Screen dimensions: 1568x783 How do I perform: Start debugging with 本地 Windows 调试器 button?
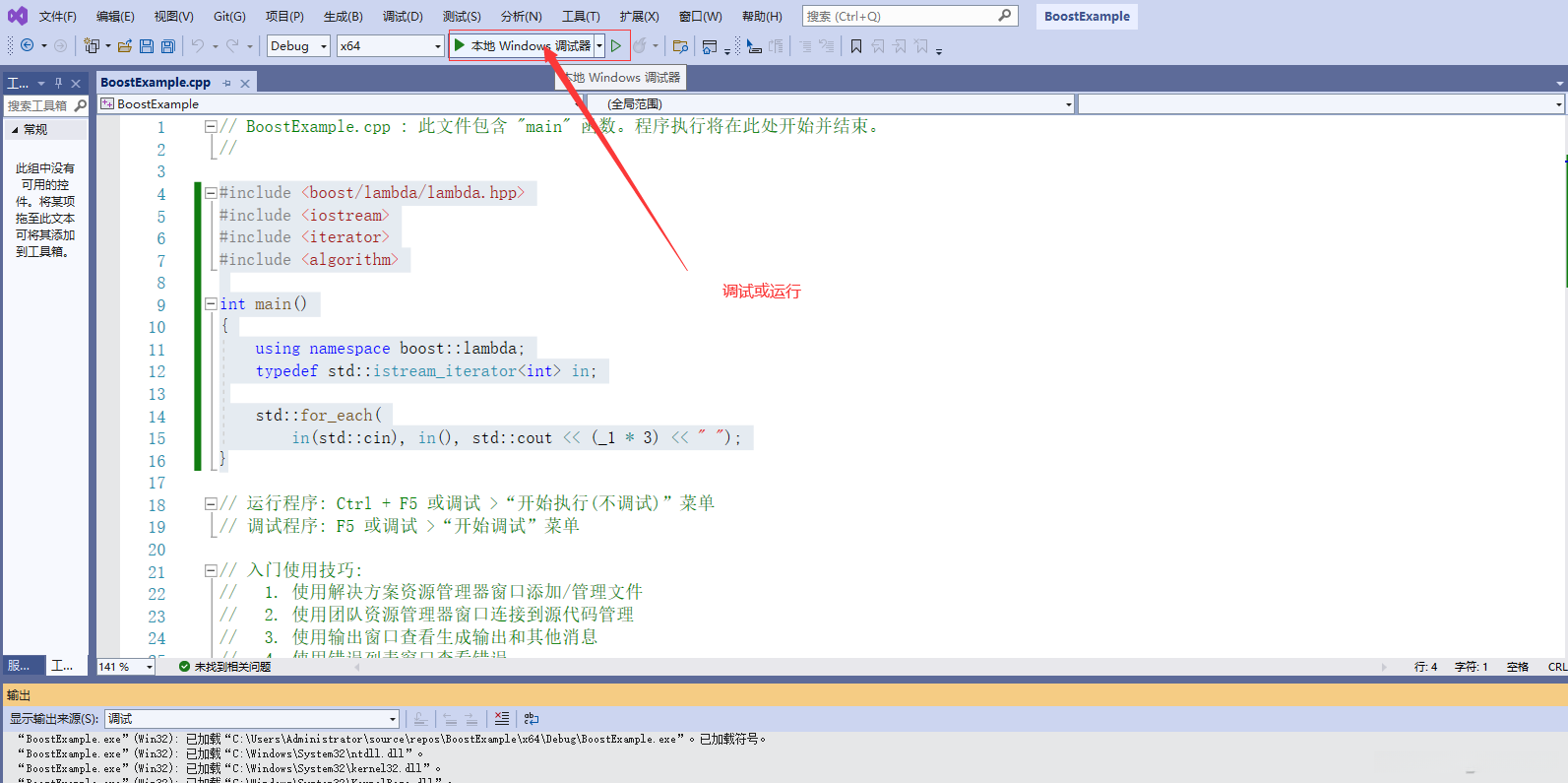[522, 45]
